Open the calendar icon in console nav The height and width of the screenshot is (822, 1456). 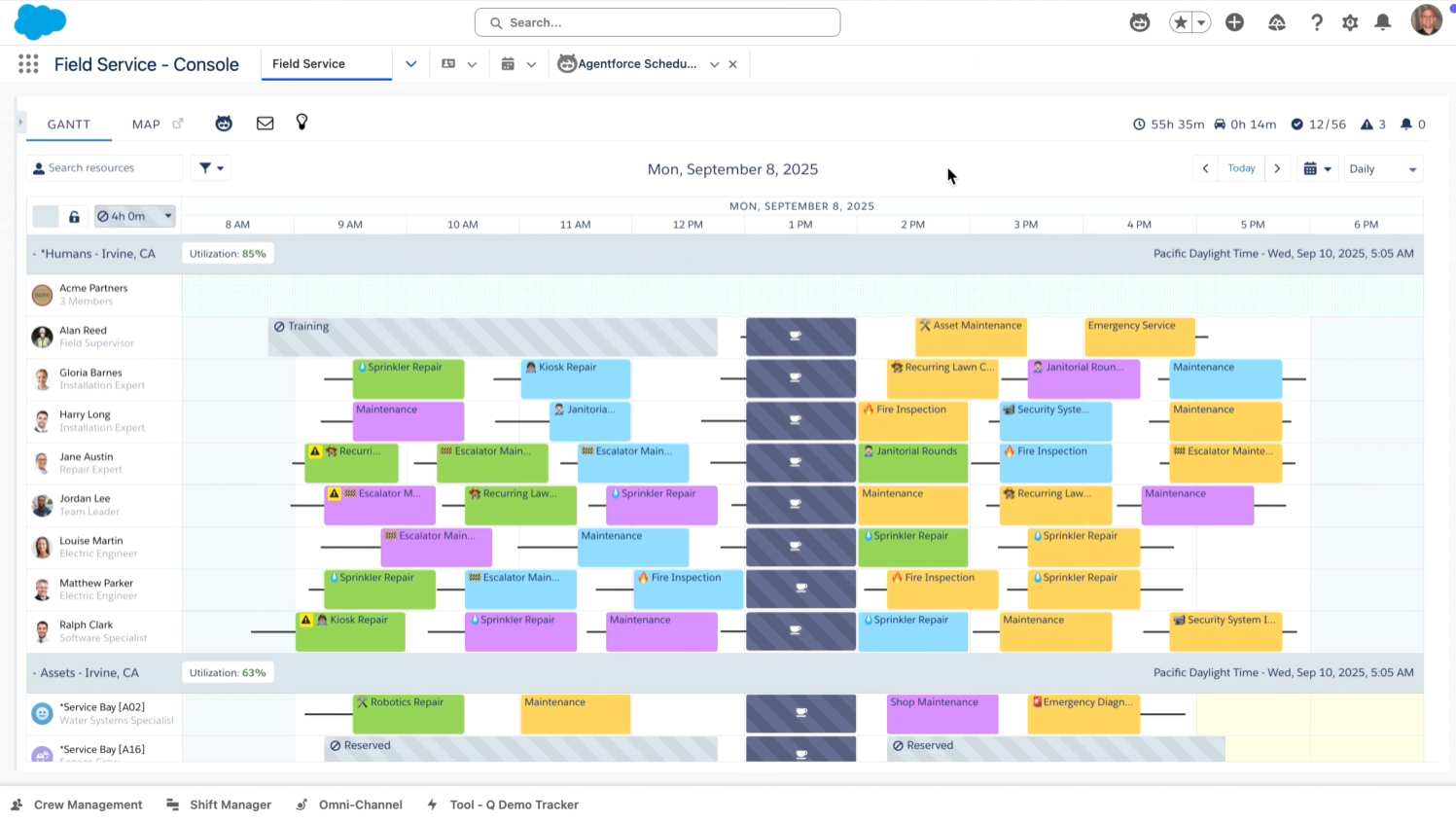pos(508,63)
